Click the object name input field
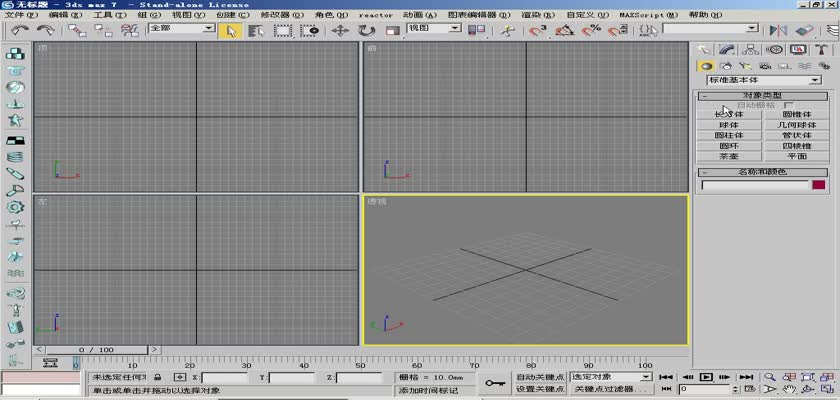Image resolution: width=840 pixels, height=400 pixels. tap(755, 185)
